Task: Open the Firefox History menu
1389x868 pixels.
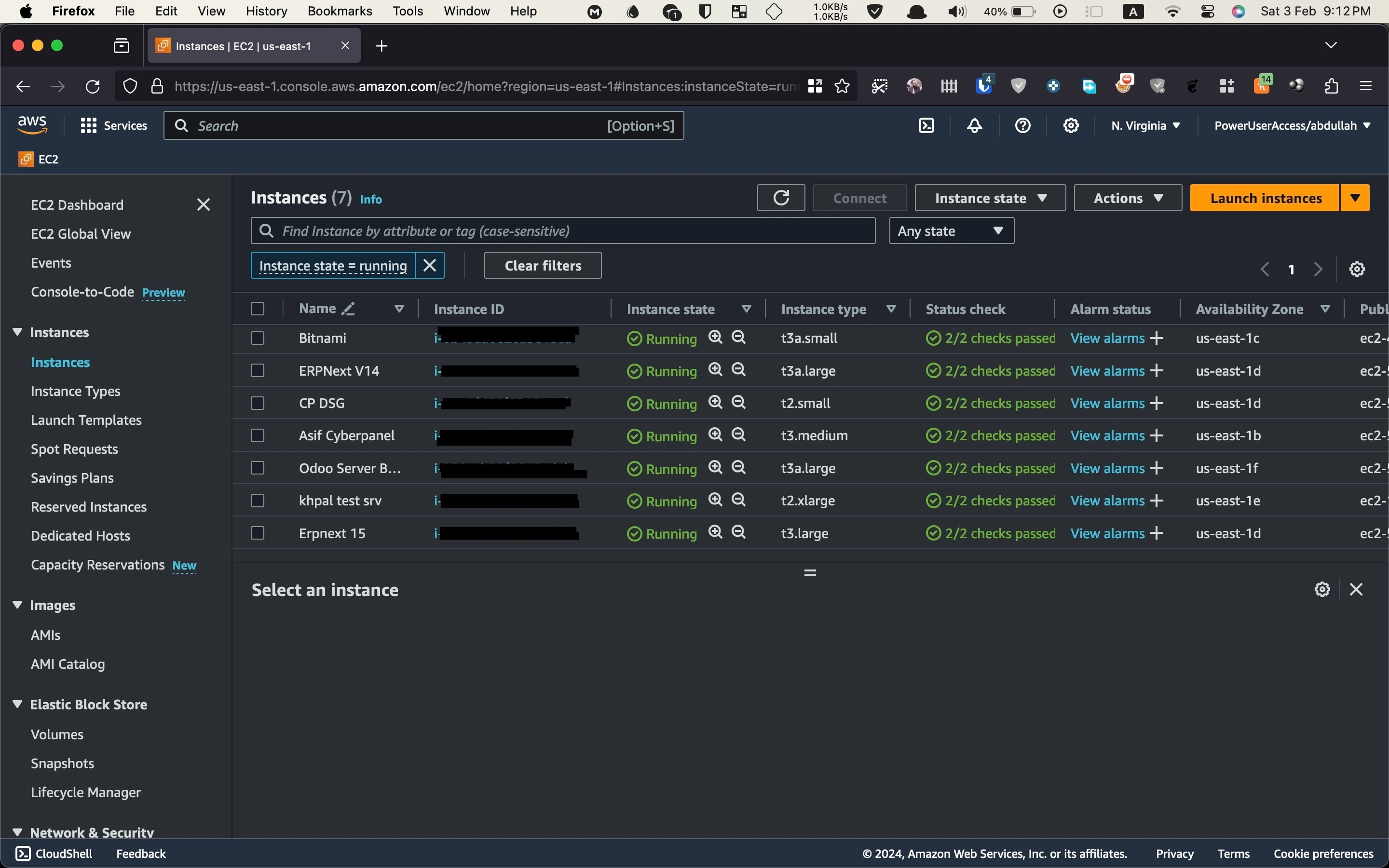Action: click(266, 12)
